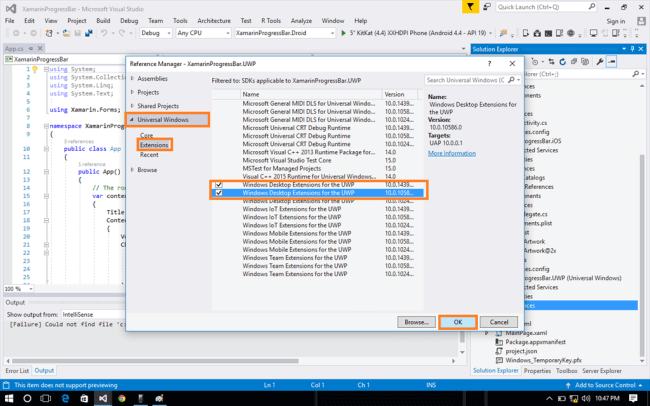Select MSTest for Managed Projects row
The height and width of the screenshot is (406, 650).
(318, 168)
